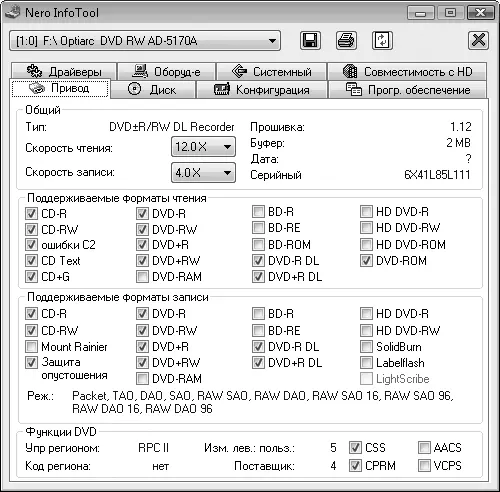
Task: Open the Скорость чтения 12.0X dropdown
Action: click(203, 147)
